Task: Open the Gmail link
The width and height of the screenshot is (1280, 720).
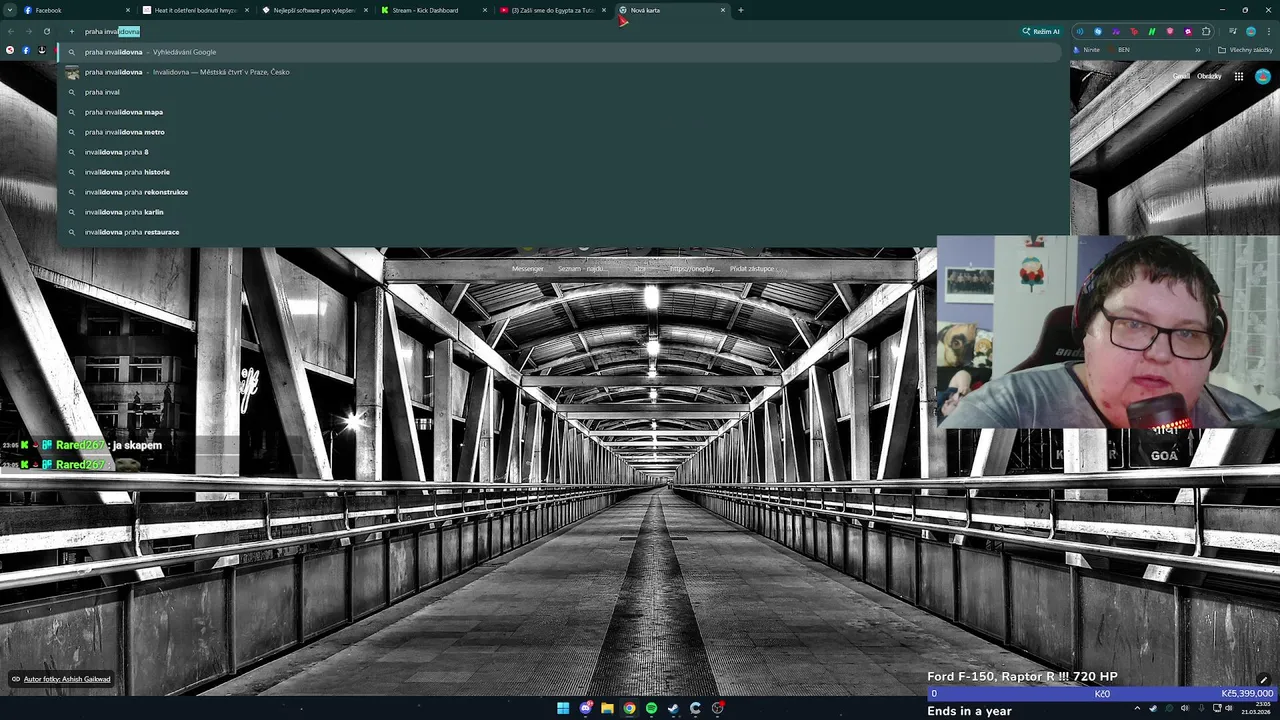Action: 1181,76
